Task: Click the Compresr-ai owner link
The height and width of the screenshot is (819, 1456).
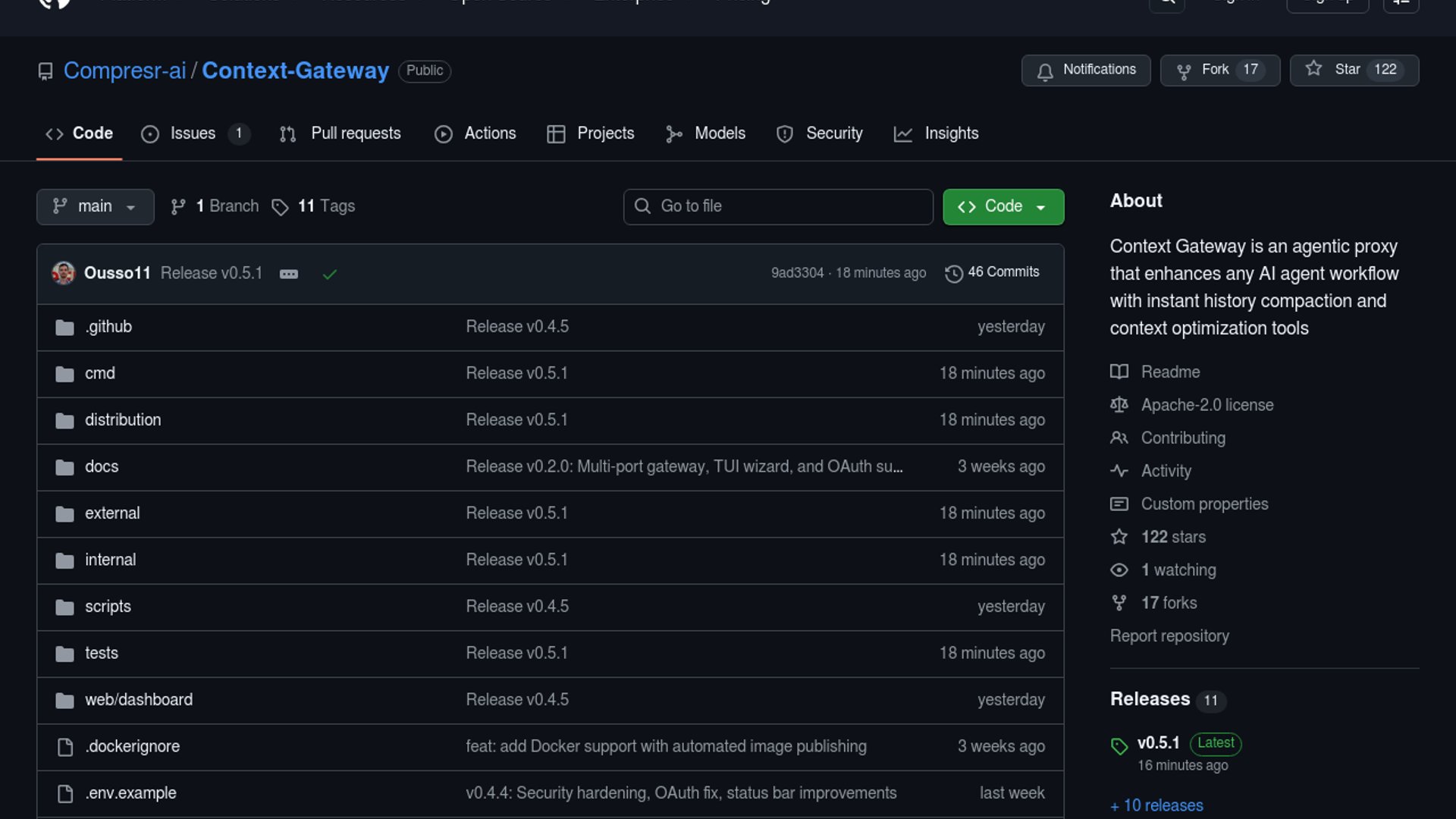Action: point(124,71)
